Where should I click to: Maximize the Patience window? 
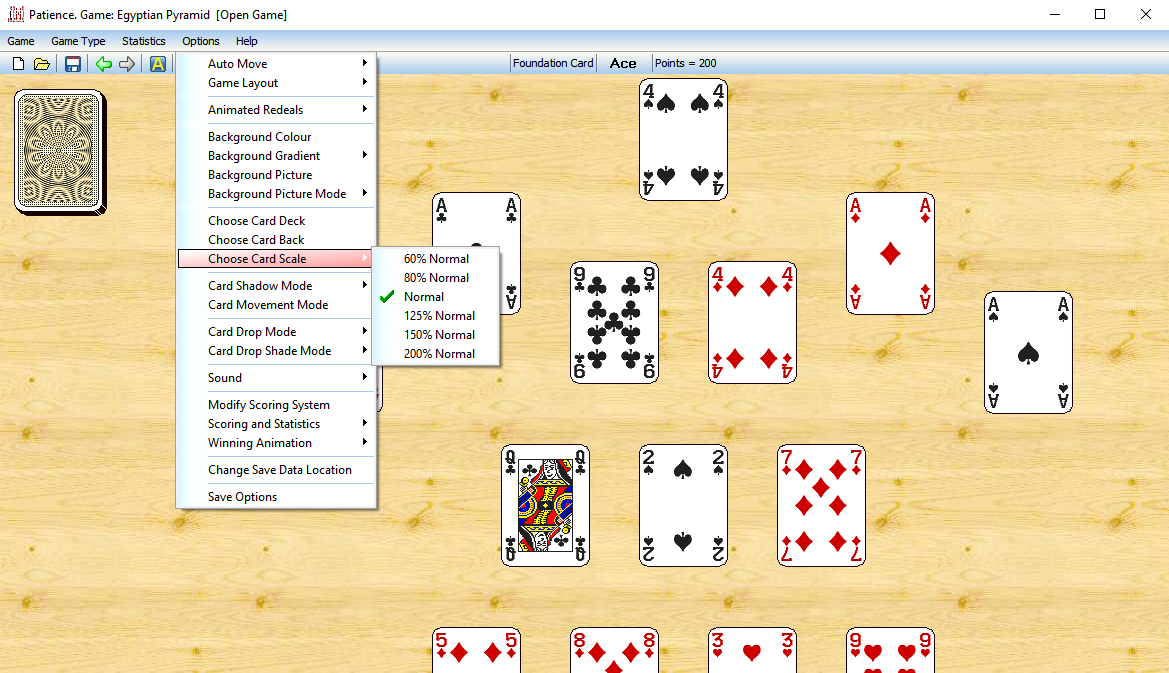(1100, 14)
